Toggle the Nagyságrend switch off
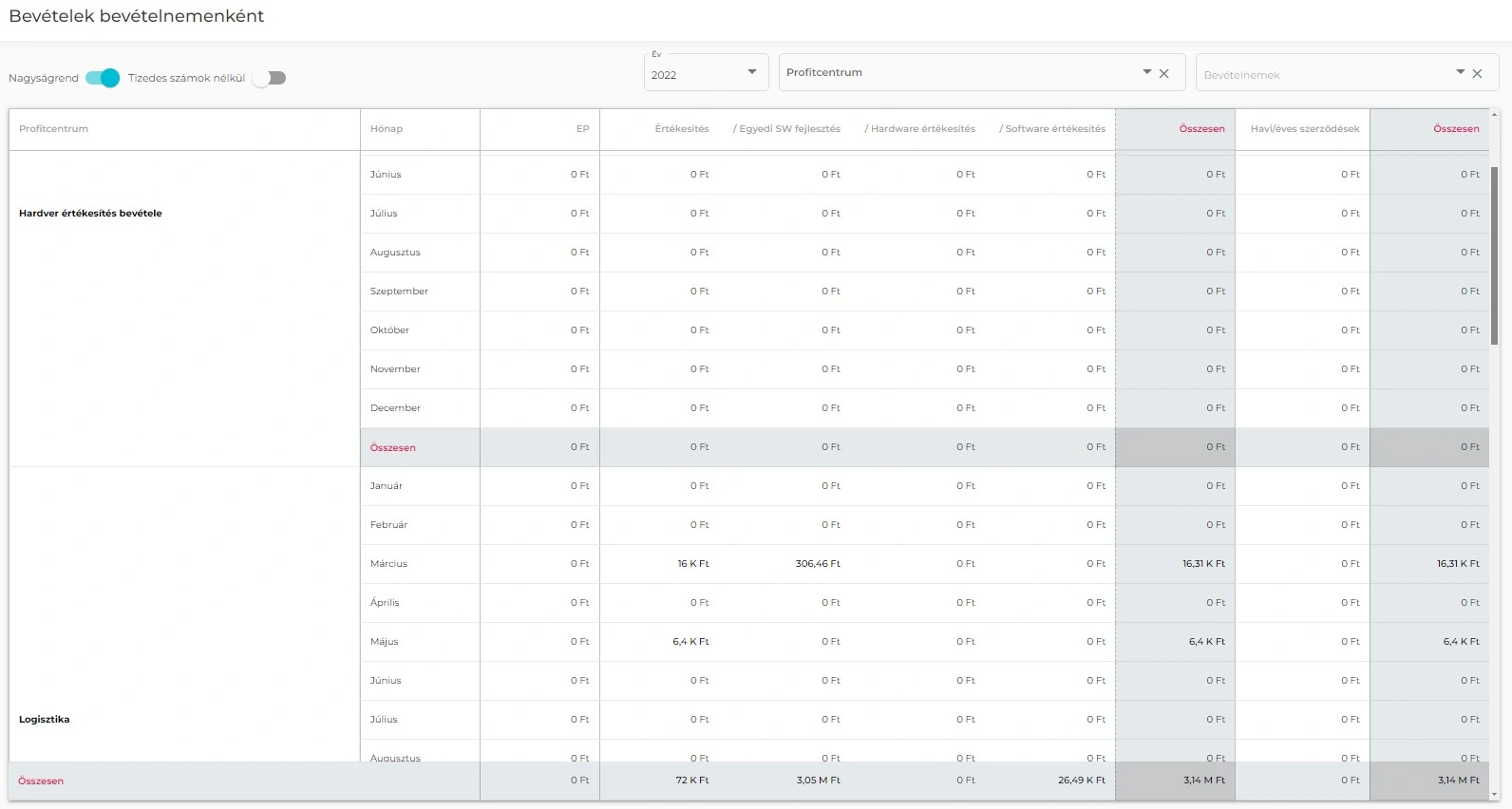Screen dimensions: 1512x809 [103, 78]
